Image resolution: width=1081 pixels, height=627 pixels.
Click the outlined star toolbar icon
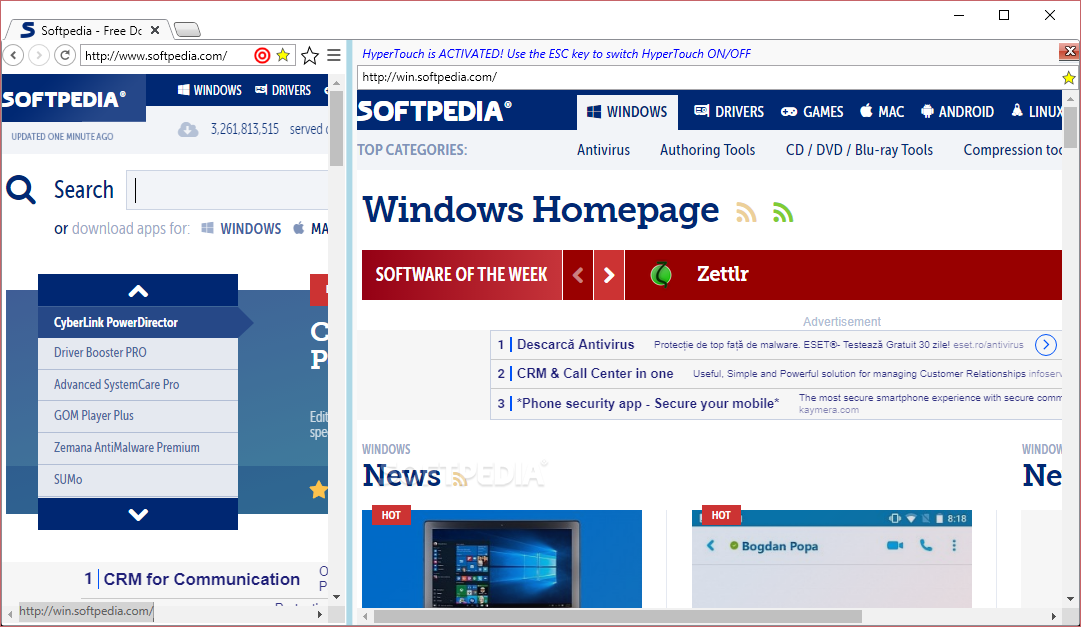click(310, 55)
